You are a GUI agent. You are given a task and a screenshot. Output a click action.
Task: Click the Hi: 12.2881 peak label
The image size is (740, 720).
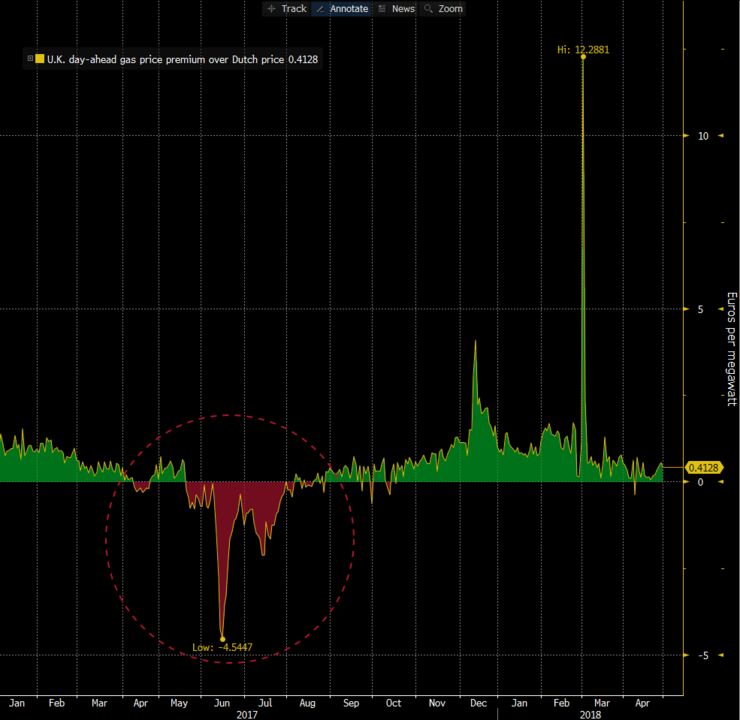pos(583,50)
